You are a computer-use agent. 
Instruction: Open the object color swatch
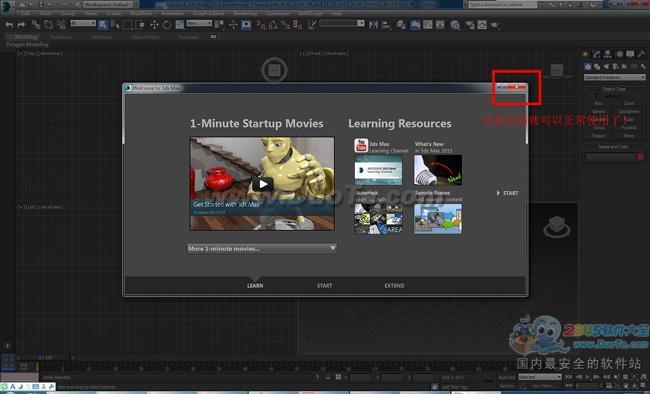pos(640,156)
